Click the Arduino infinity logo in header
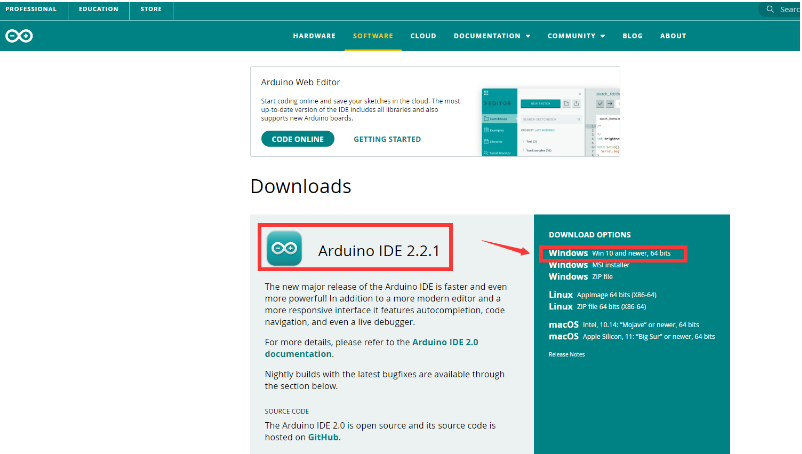The width and height of the screenshot is (802, 454). 19,36
